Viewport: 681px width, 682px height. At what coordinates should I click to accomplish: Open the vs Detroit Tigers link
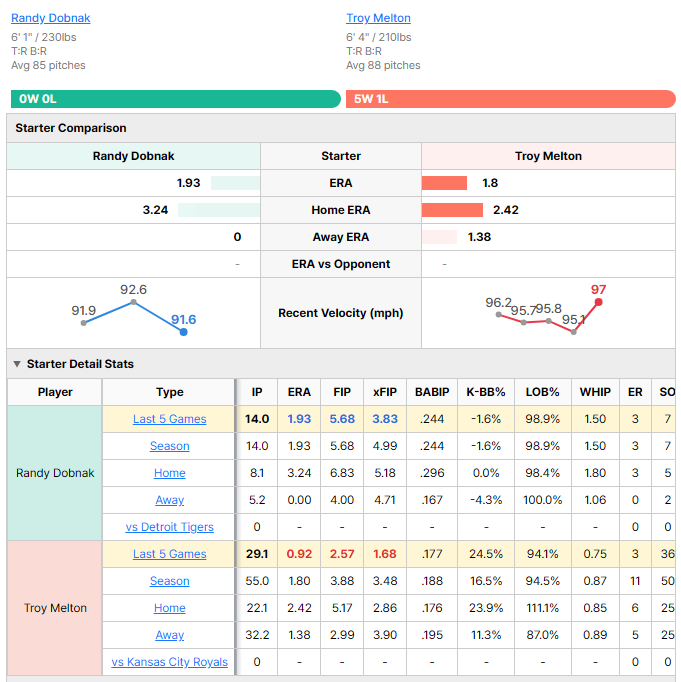170,527
